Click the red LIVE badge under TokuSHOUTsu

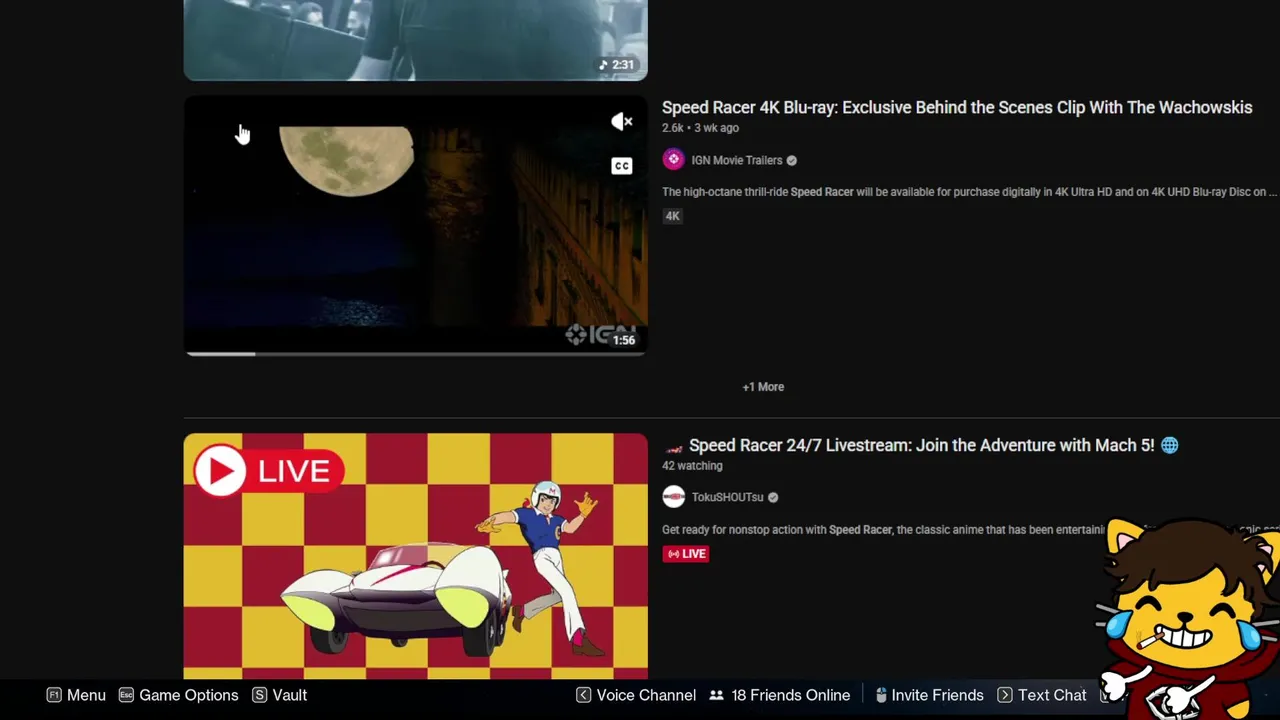point(686,554)
